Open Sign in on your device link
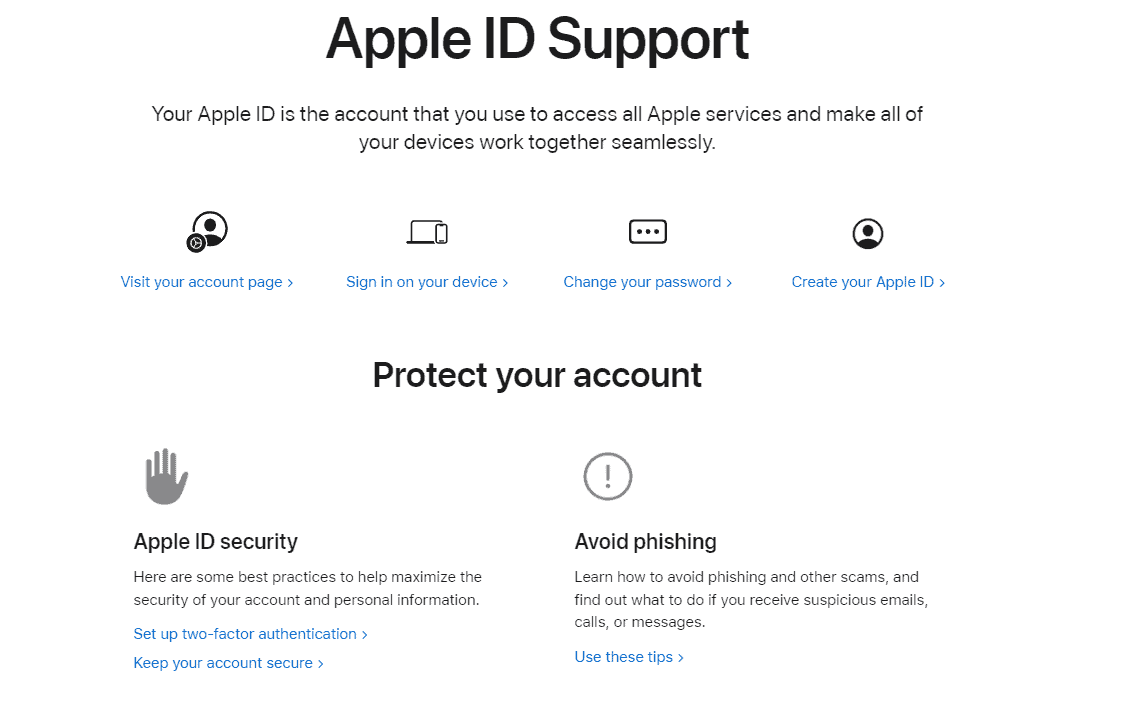The height and width of the screenshot is (708, 1128). point(427,282)
